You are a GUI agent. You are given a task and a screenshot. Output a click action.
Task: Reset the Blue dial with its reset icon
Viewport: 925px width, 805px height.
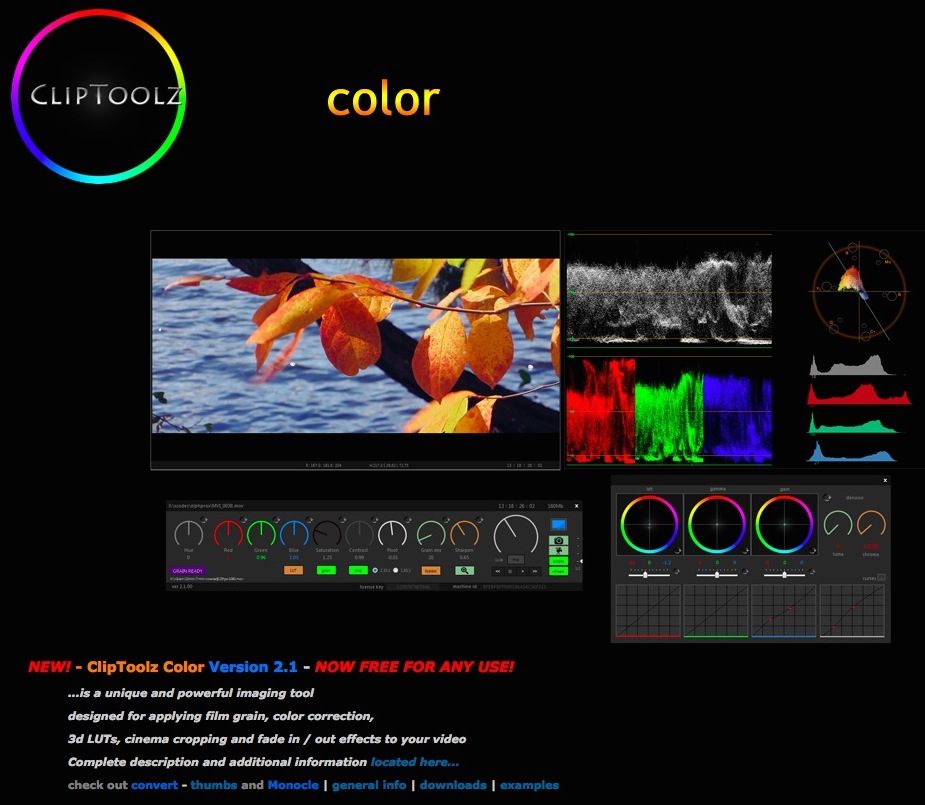click(309, 520)
